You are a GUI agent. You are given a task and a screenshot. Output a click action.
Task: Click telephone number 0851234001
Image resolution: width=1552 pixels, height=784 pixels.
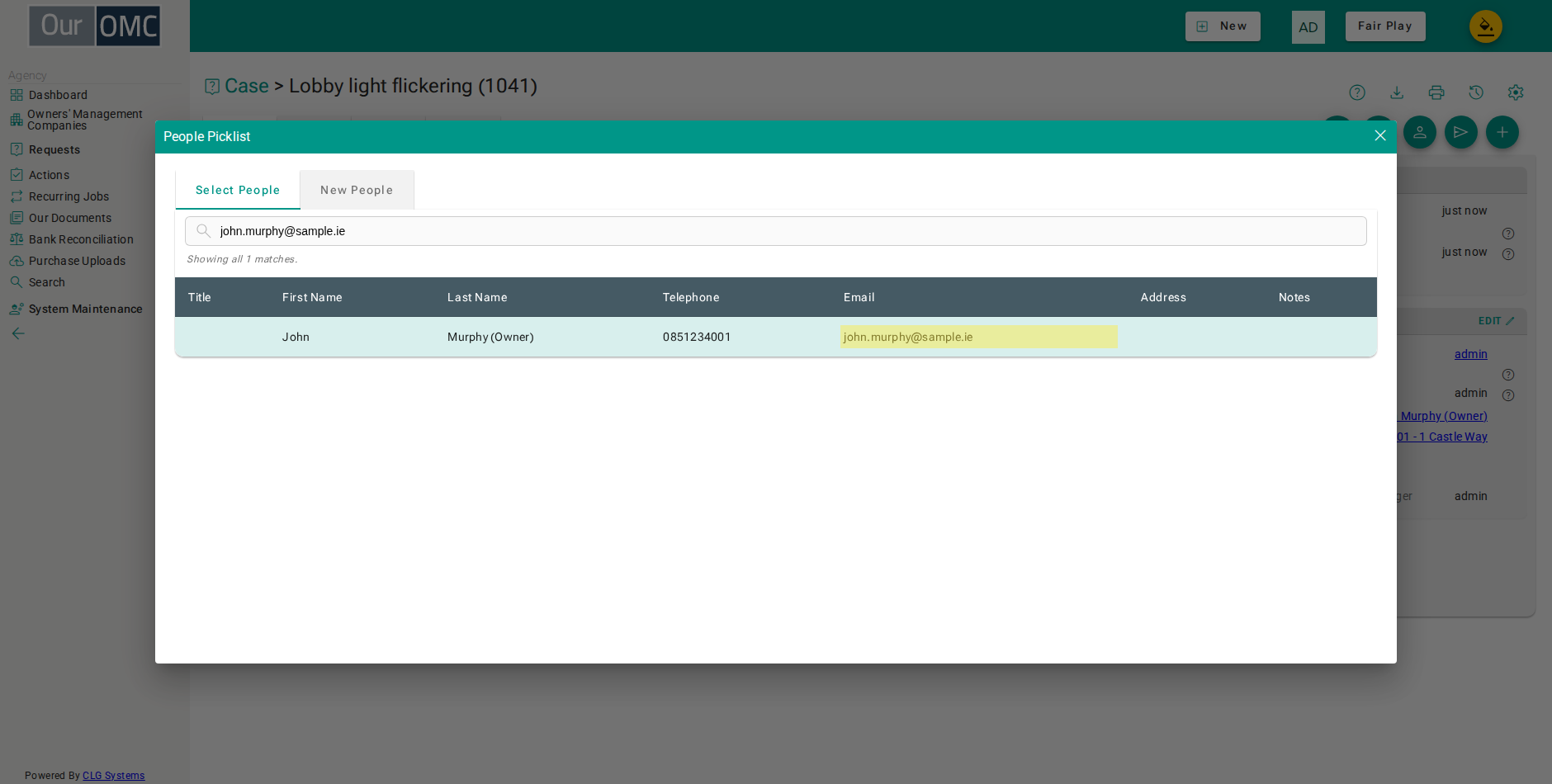[697, 337]
